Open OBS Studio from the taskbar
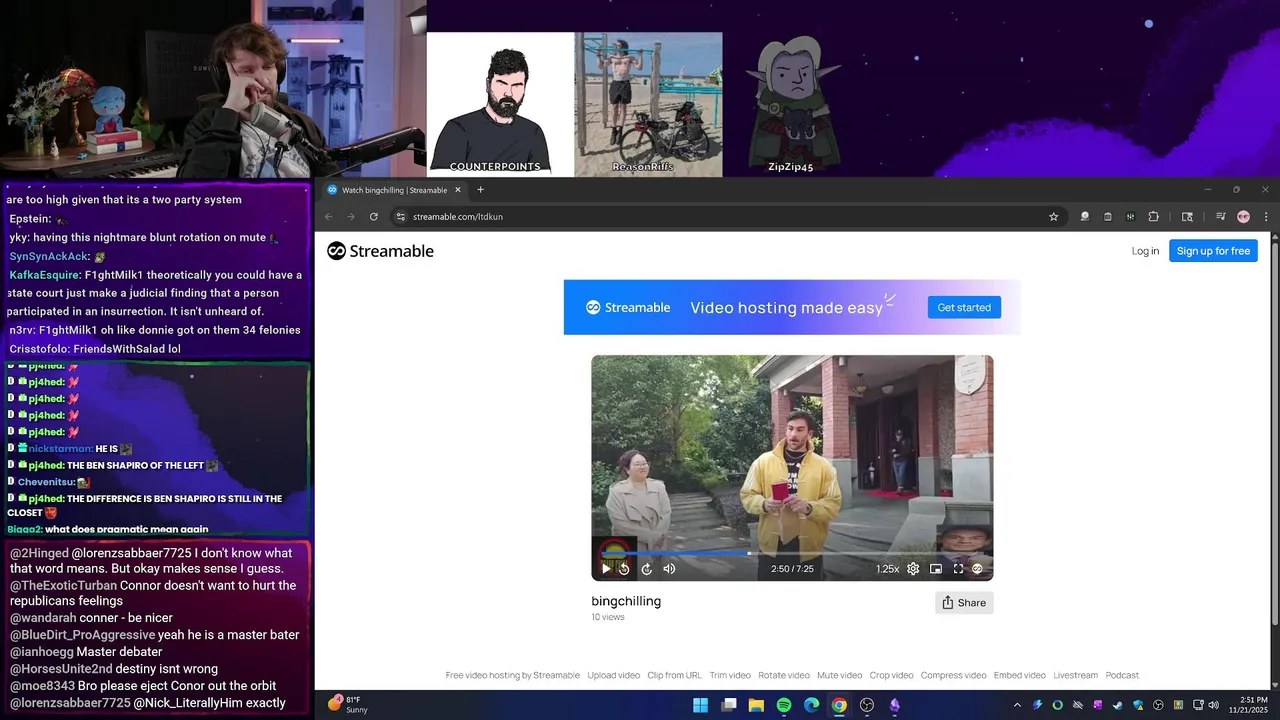Screen dimensions: 1280x720 [x=867, y=705]
